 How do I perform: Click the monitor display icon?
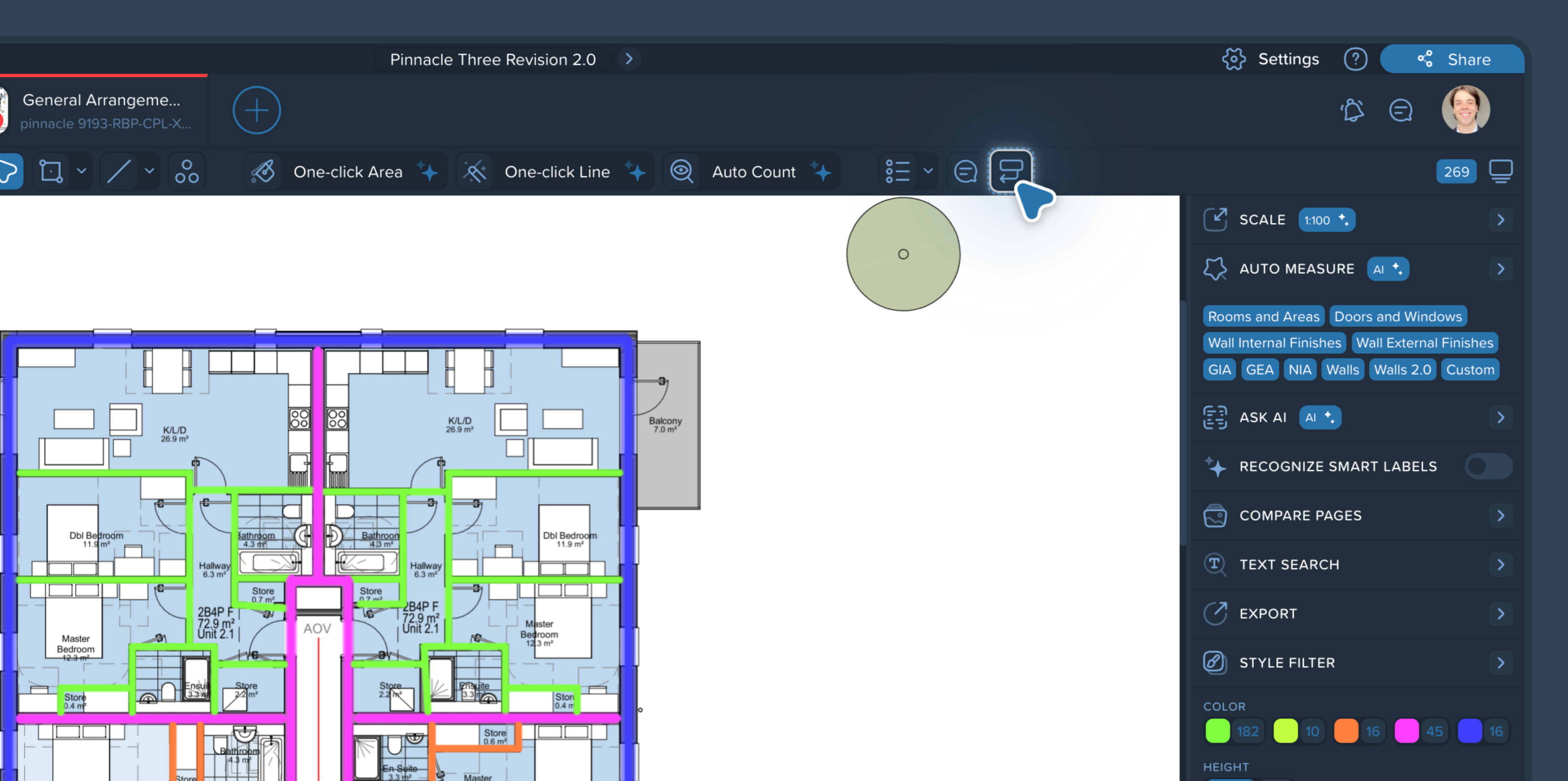1501,171
